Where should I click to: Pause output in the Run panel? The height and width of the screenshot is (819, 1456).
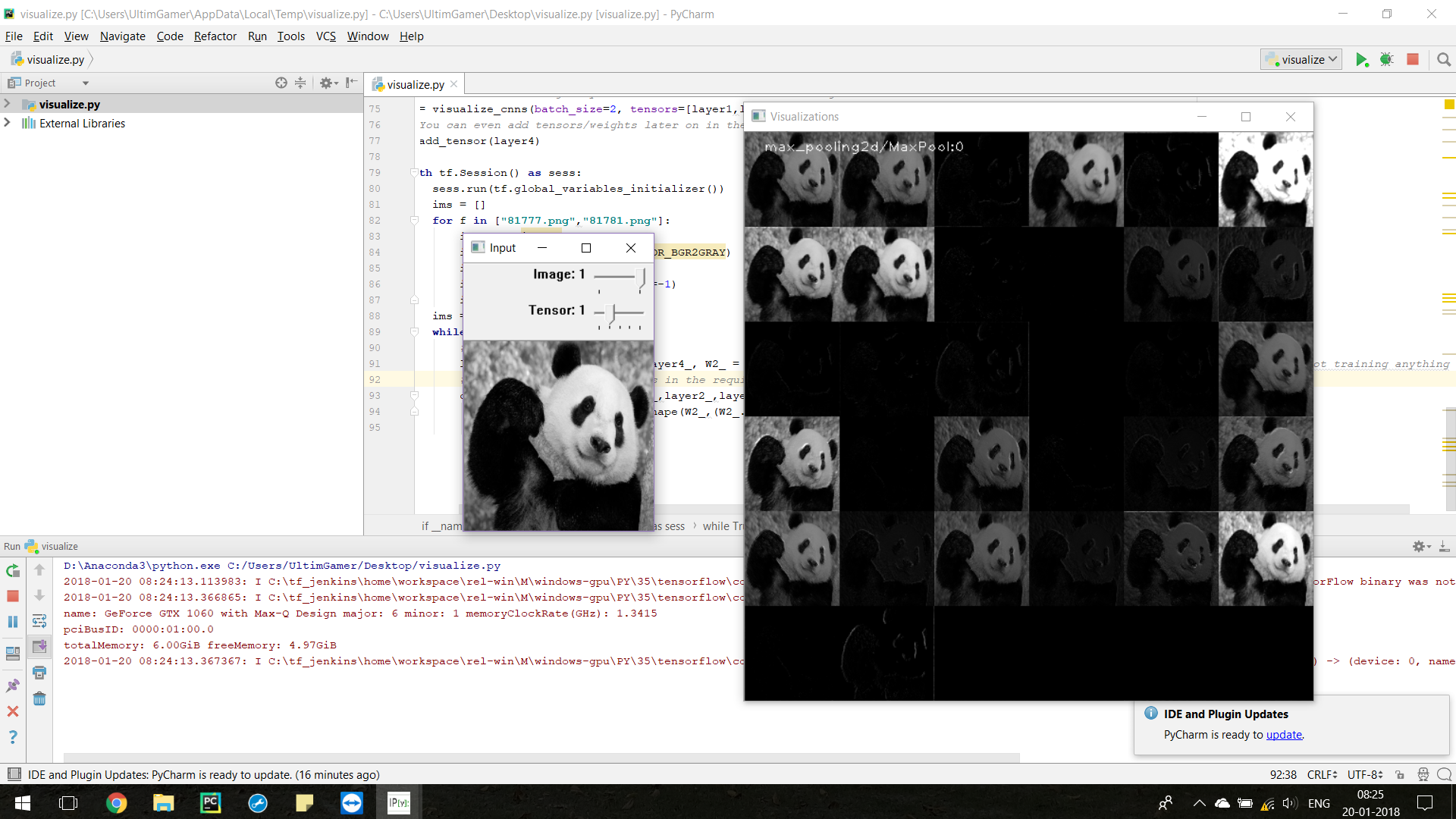pos(13,622)
